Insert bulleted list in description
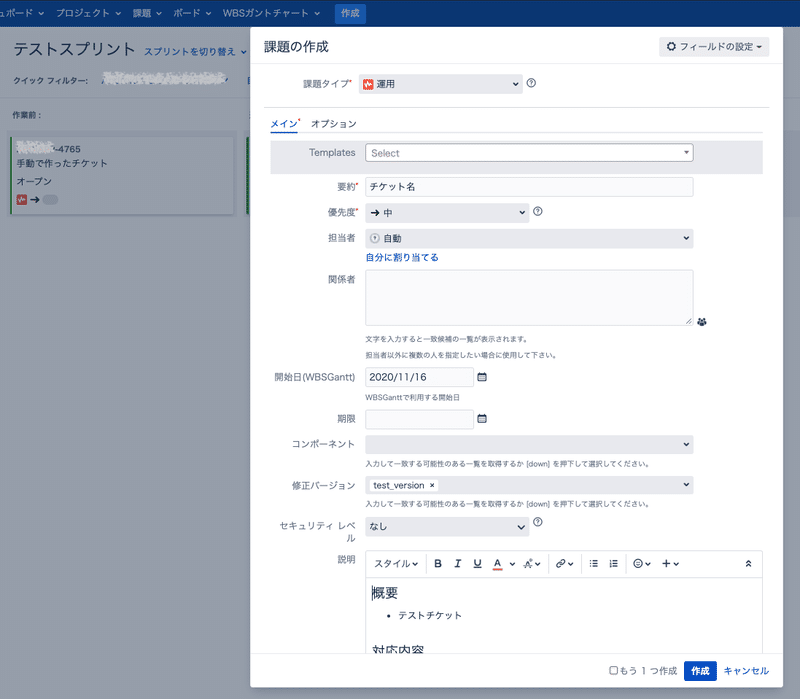The image size is (800, 699). tap(594, 564)
